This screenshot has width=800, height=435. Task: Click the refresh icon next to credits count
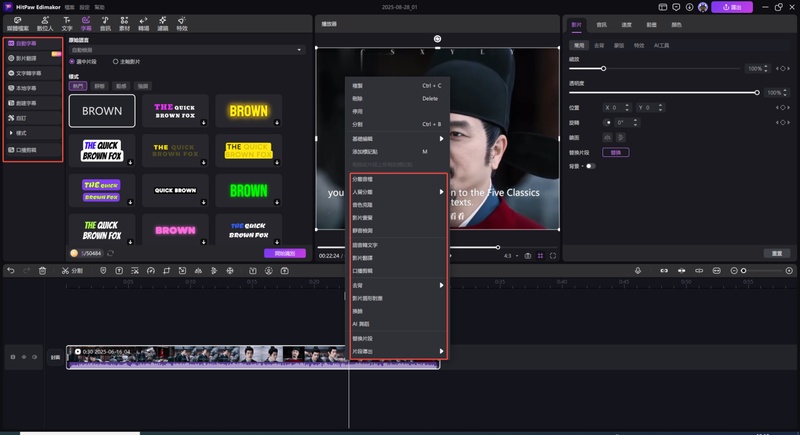point(110,253)
